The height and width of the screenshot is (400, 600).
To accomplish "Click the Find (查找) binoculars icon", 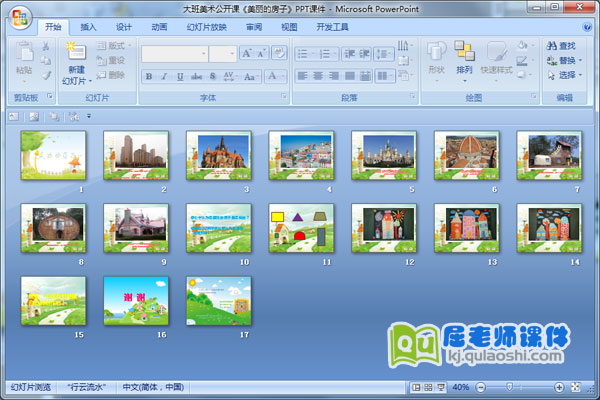I will click(551, 45).
